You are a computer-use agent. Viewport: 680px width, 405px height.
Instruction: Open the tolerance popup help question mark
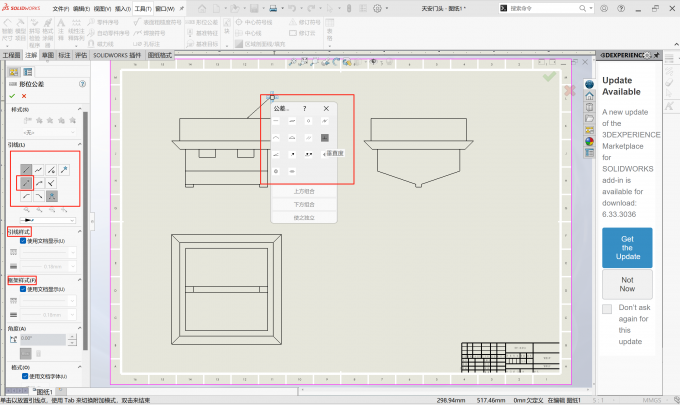[x=304, y=108]
